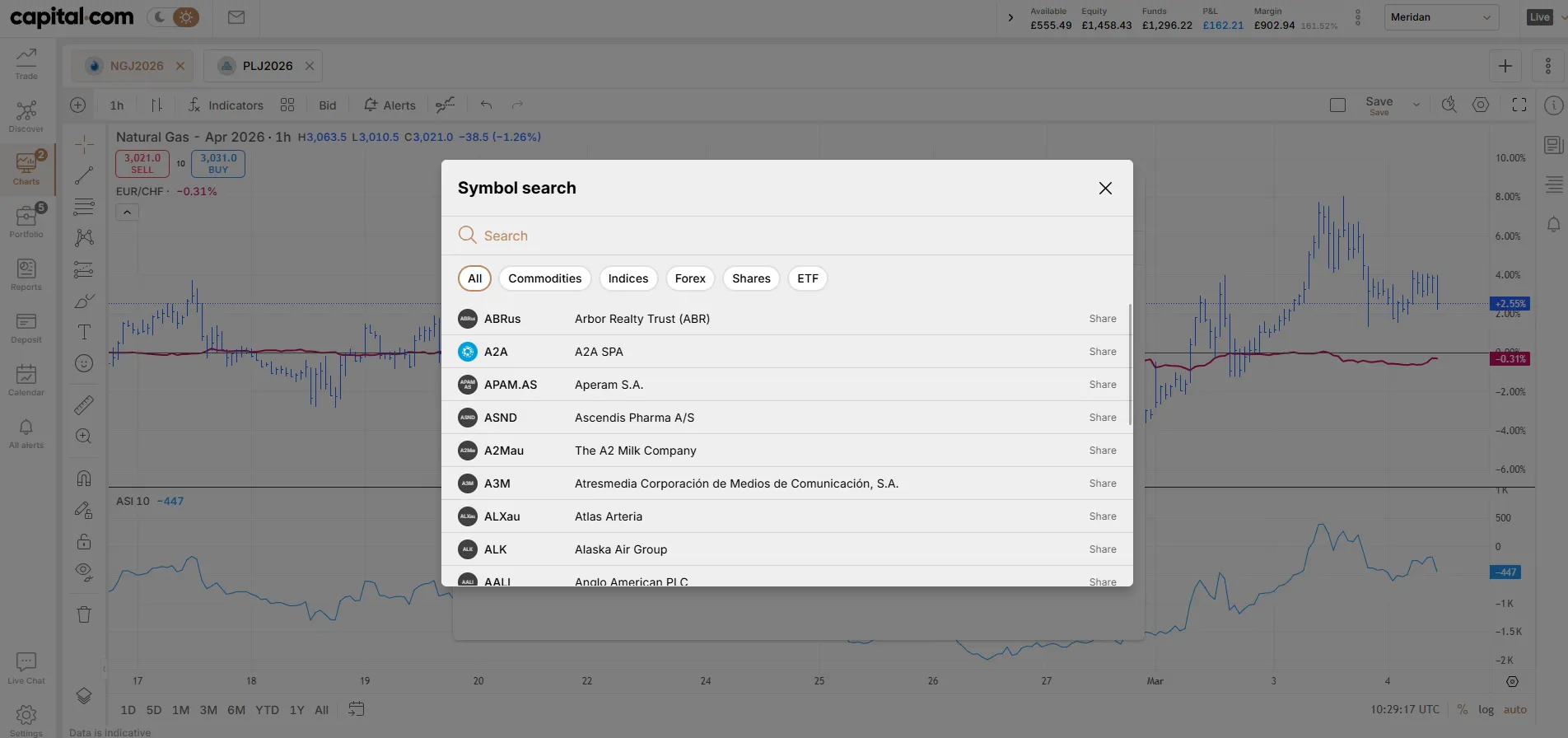Select the crosshair cursor tool
This screenshot has height=738, width=1568.
point(84,144)
